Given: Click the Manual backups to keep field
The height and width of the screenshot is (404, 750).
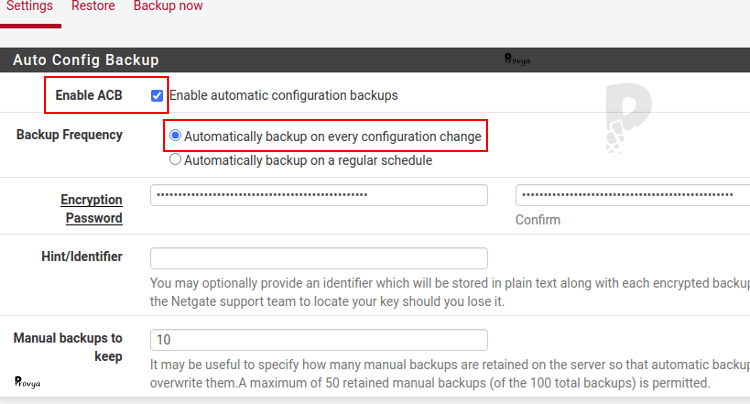Looking at the screenshot, I should [318, 340].
